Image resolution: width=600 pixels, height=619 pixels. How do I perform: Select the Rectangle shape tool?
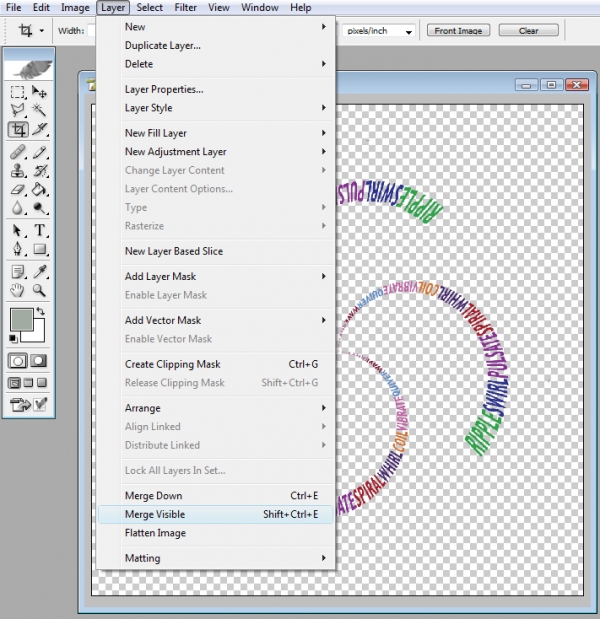39,249
